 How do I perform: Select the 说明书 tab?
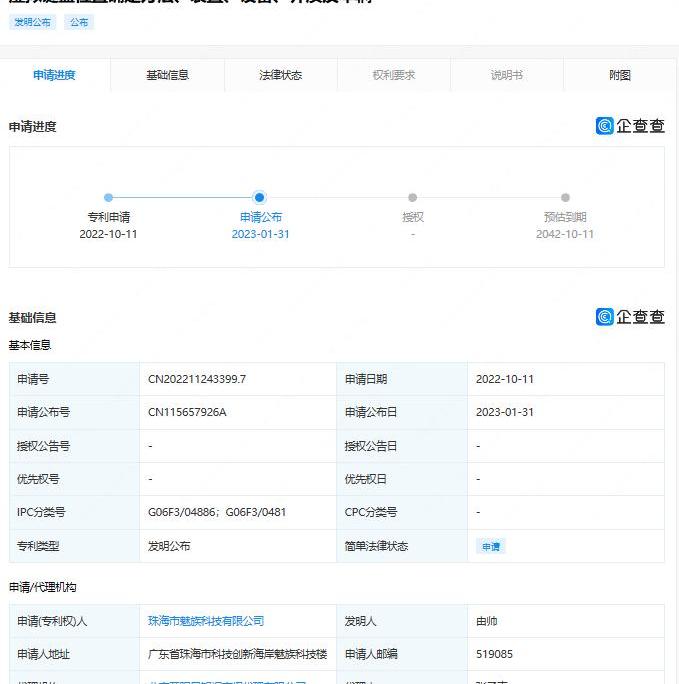click(x=507, y=75)
